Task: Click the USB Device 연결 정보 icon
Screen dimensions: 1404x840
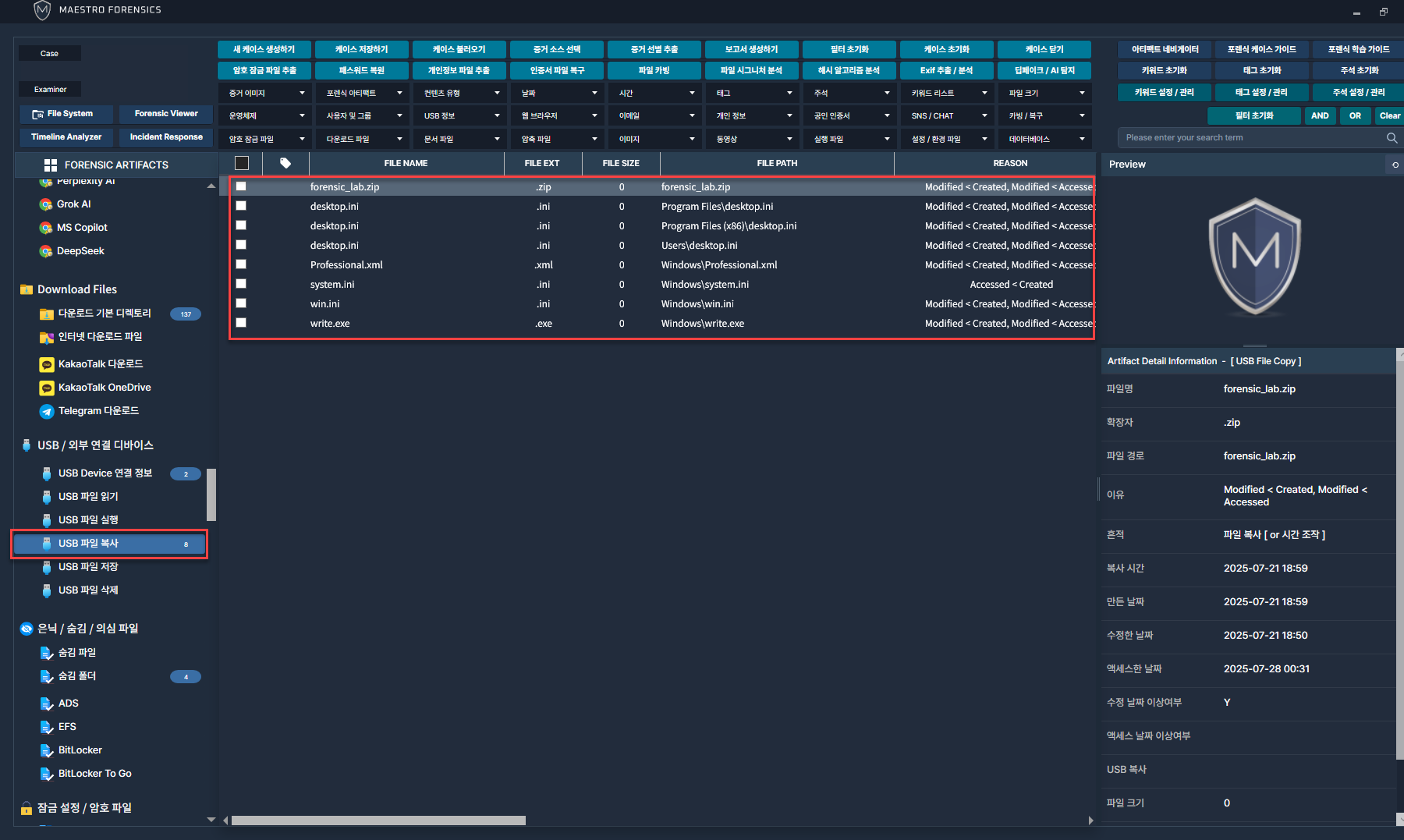Action: [x=47, y=473]
